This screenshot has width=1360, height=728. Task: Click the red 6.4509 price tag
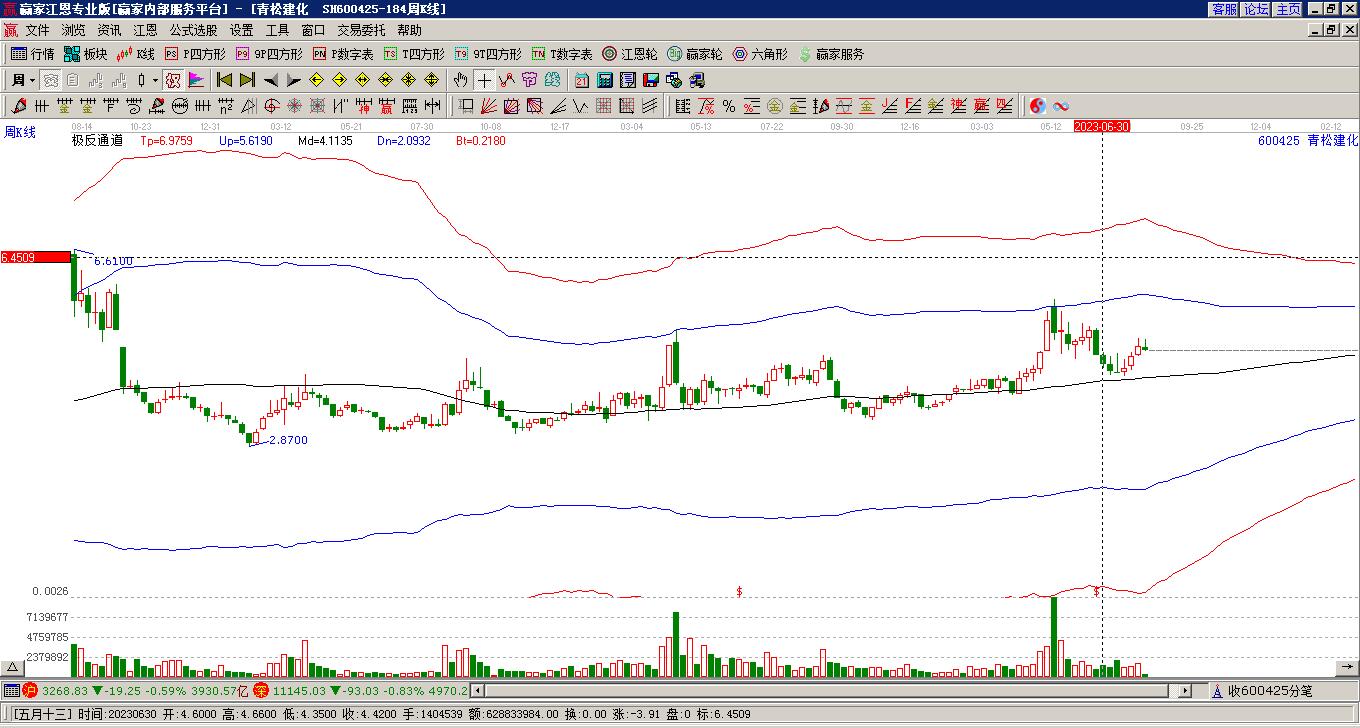34,258
